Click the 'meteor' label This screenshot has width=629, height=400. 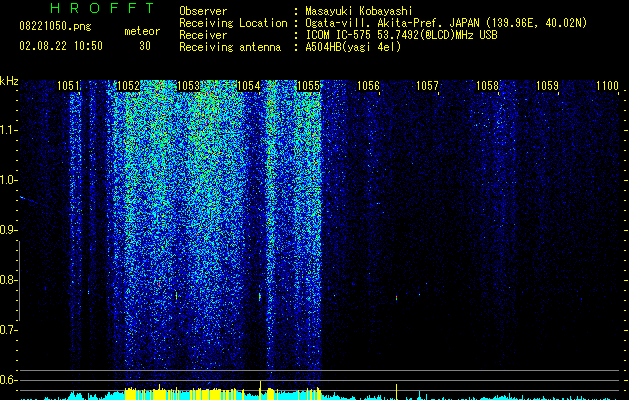(142, 31)
